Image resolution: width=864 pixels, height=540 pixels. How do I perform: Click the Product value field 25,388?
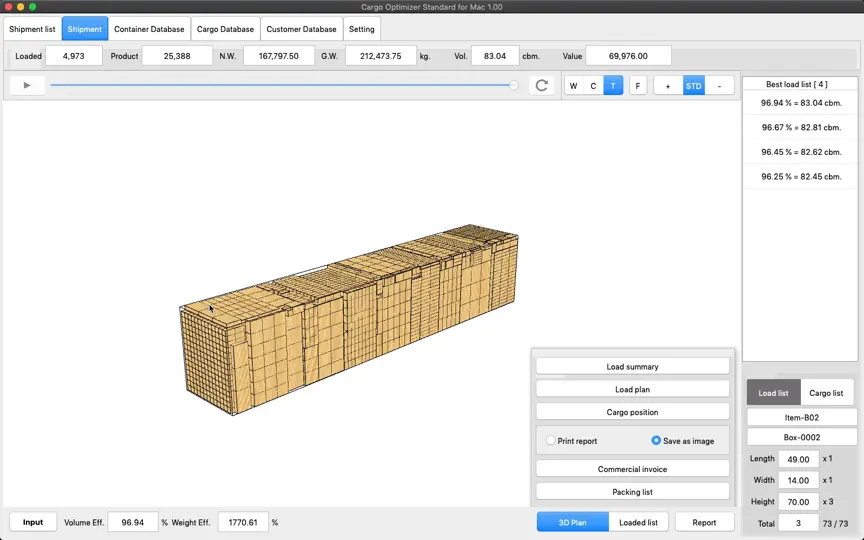click(177, 56)
